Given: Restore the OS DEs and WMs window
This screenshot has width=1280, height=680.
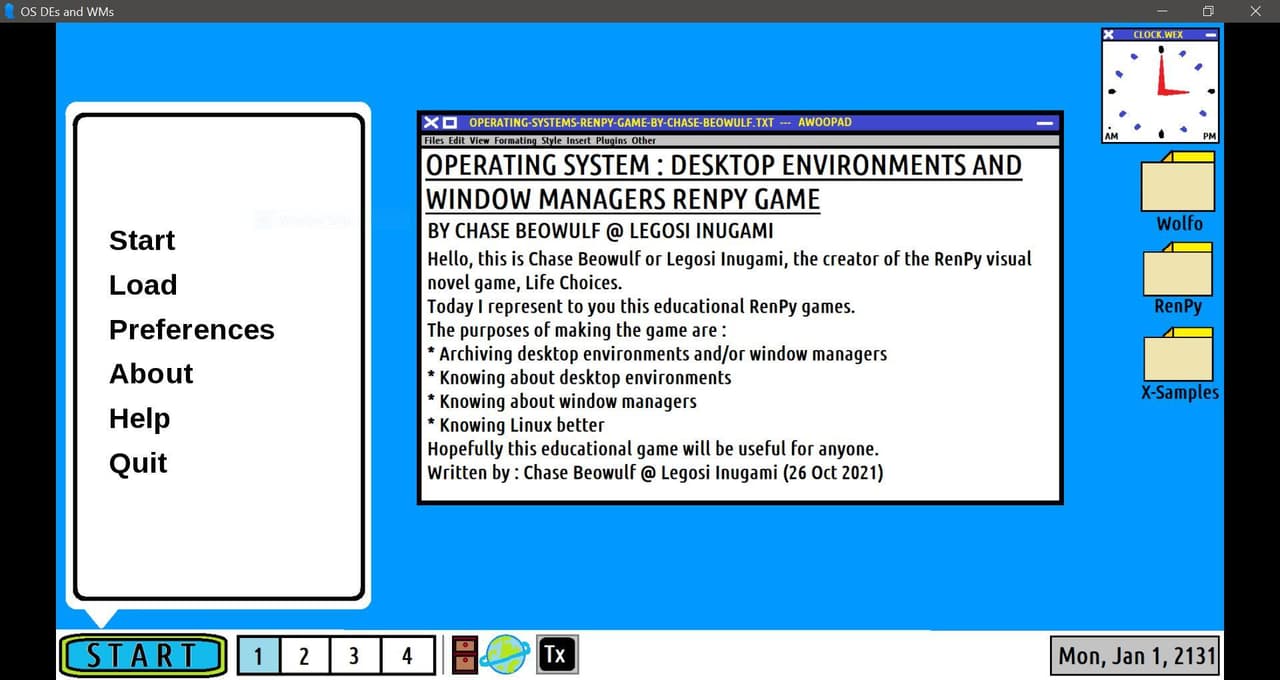Looking at the screenshot, I should [1208, 11].
